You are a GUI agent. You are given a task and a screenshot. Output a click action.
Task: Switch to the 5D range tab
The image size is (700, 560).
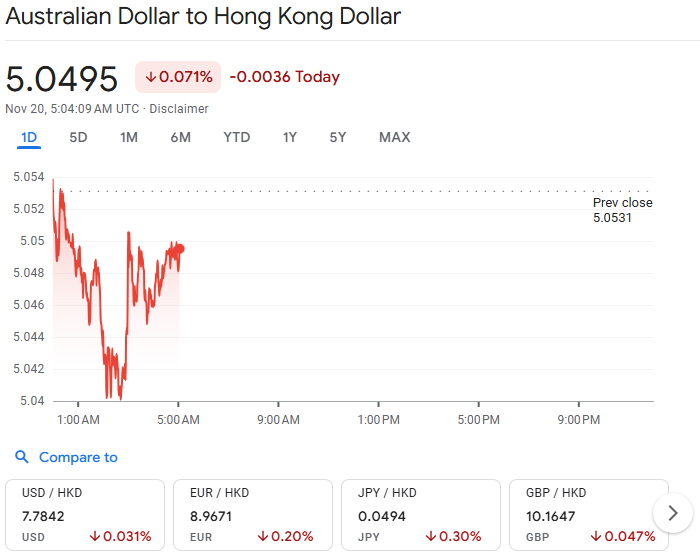tap(78, 137)
